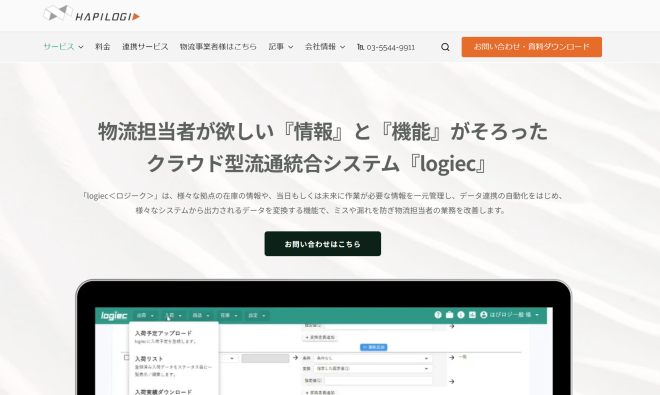
Task: Click the info circle icon in logiec header
Action: 461,315
